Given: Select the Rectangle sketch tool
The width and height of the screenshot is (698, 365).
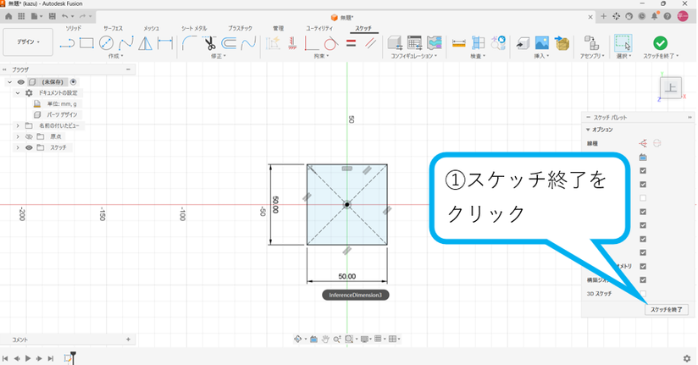Looking at the screenshot, I should point(86,43).
